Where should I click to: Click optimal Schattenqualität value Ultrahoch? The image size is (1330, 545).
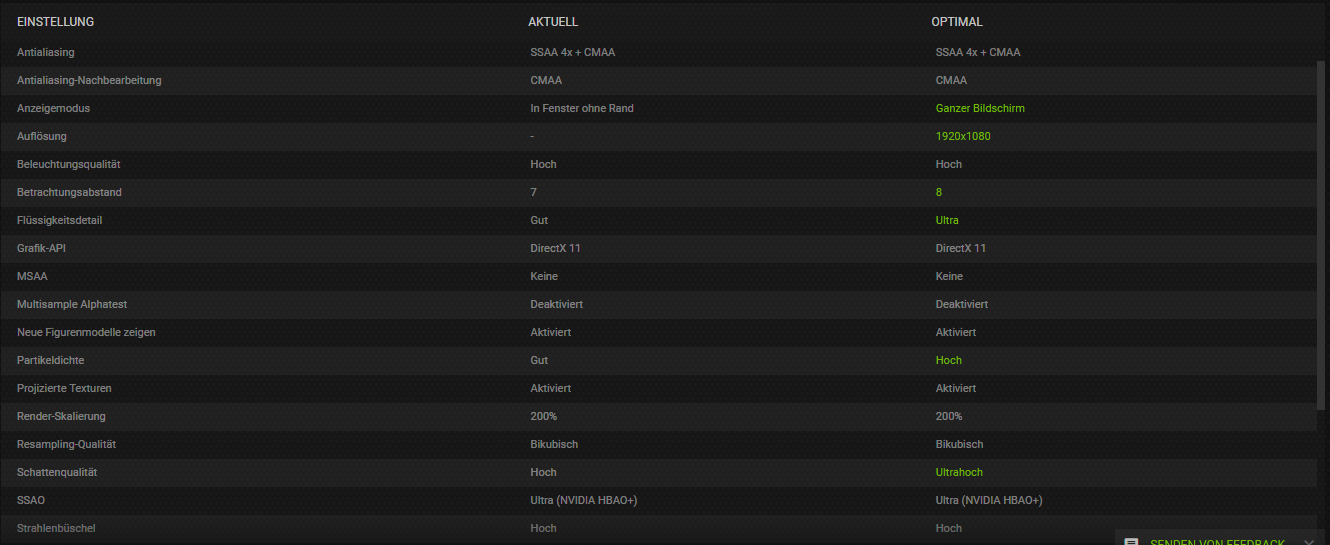point(960,472)
